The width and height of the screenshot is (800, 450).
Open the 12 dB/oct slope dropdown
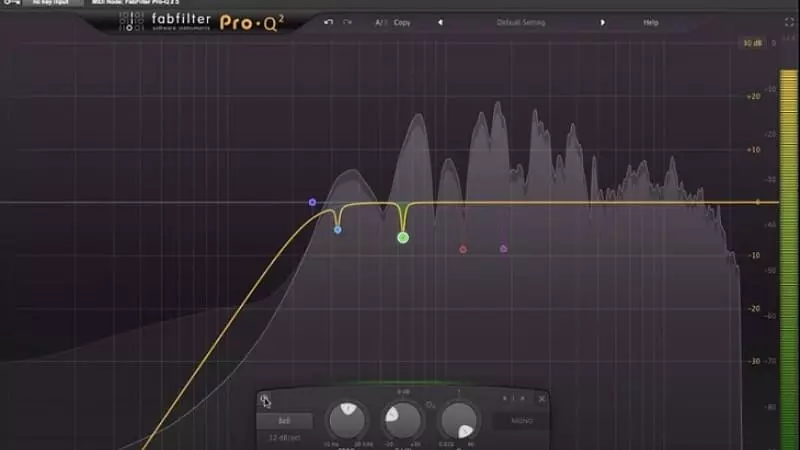pyautogui.click(x=284, y=438)
